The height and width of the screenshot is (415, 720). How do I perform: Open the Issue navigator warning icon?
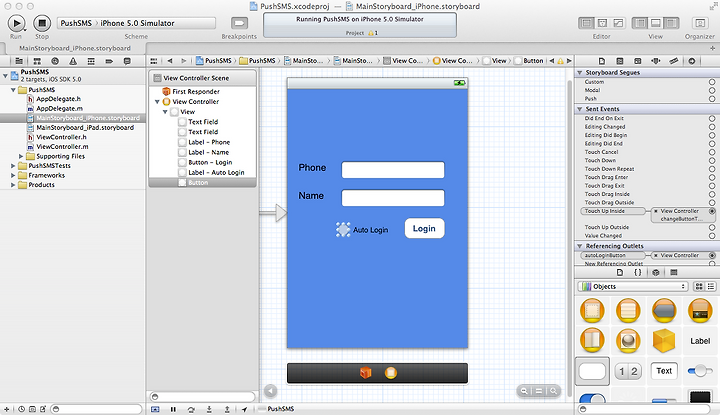pyautogui.click(x=73, y=61)
